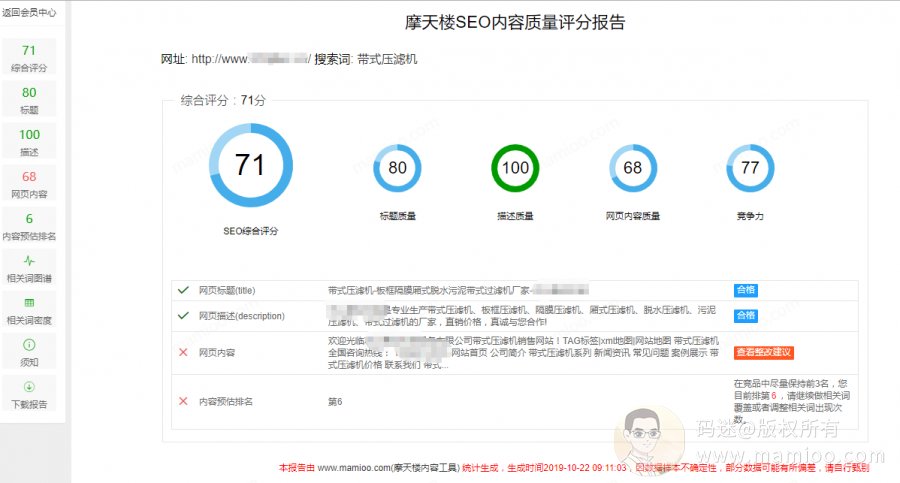The width and height of the screenshot is (900, 483).
Task: Select 标题 score 80 sidebar item
Action: tap(29, 100)
